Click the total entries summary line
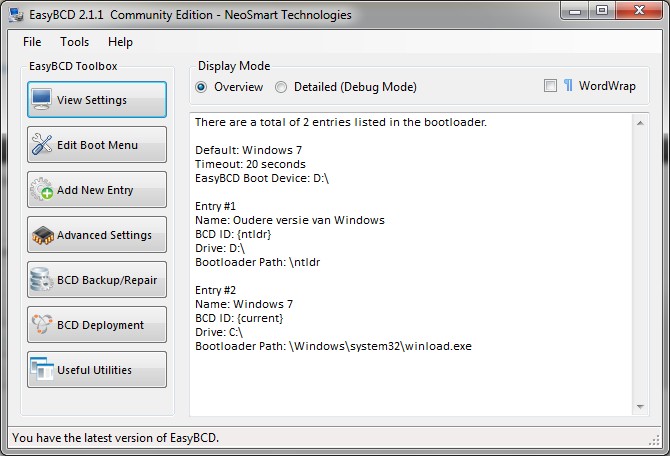Screen dimensions: 670x456 point(341,122)
